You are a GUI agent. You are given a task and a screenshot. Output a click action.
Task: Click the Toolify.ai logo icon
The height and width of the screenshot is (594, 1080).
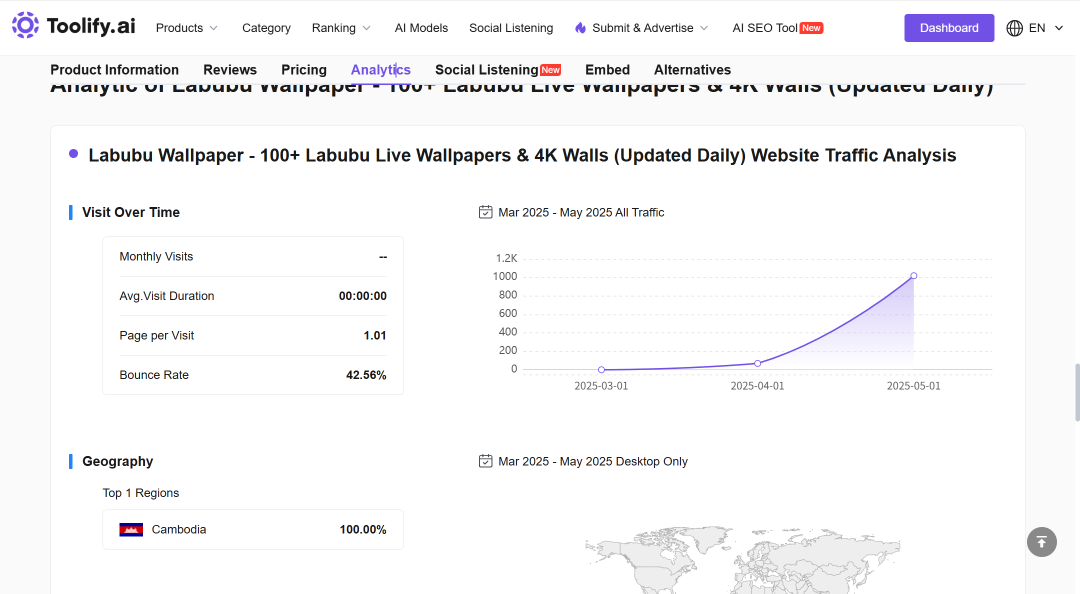click(25, 25)
